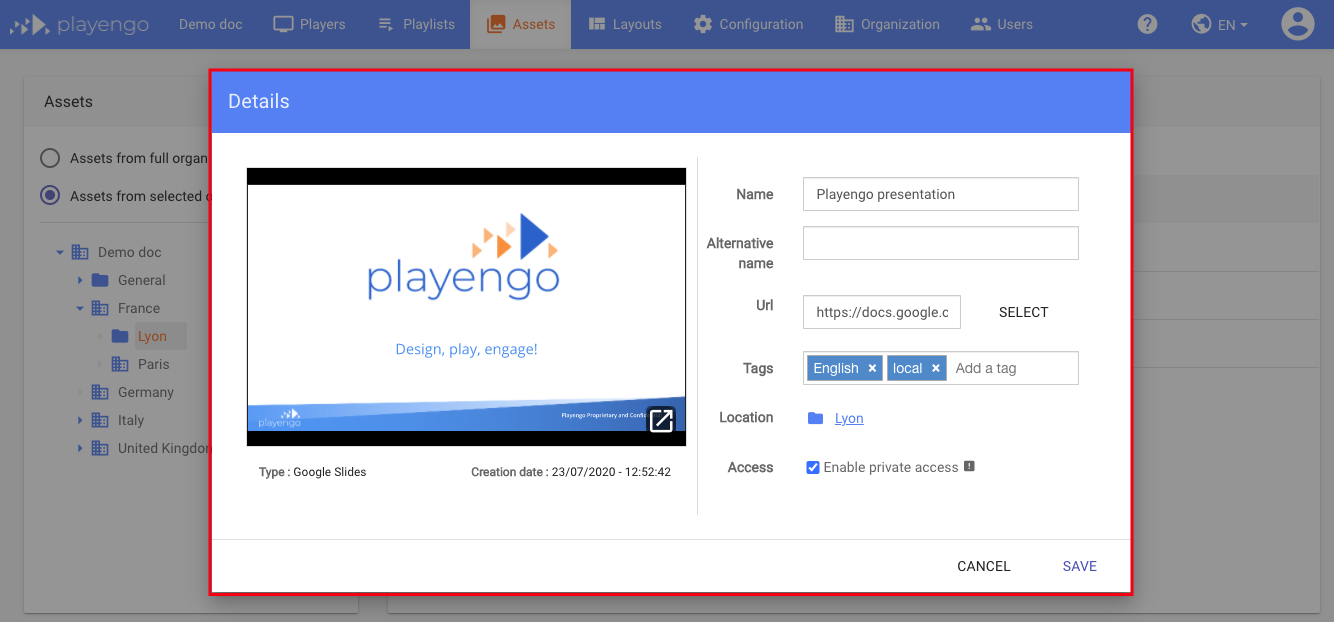Click the Lyon folder icon in tree
1334x622 pixels.
(x=120, y=336)
